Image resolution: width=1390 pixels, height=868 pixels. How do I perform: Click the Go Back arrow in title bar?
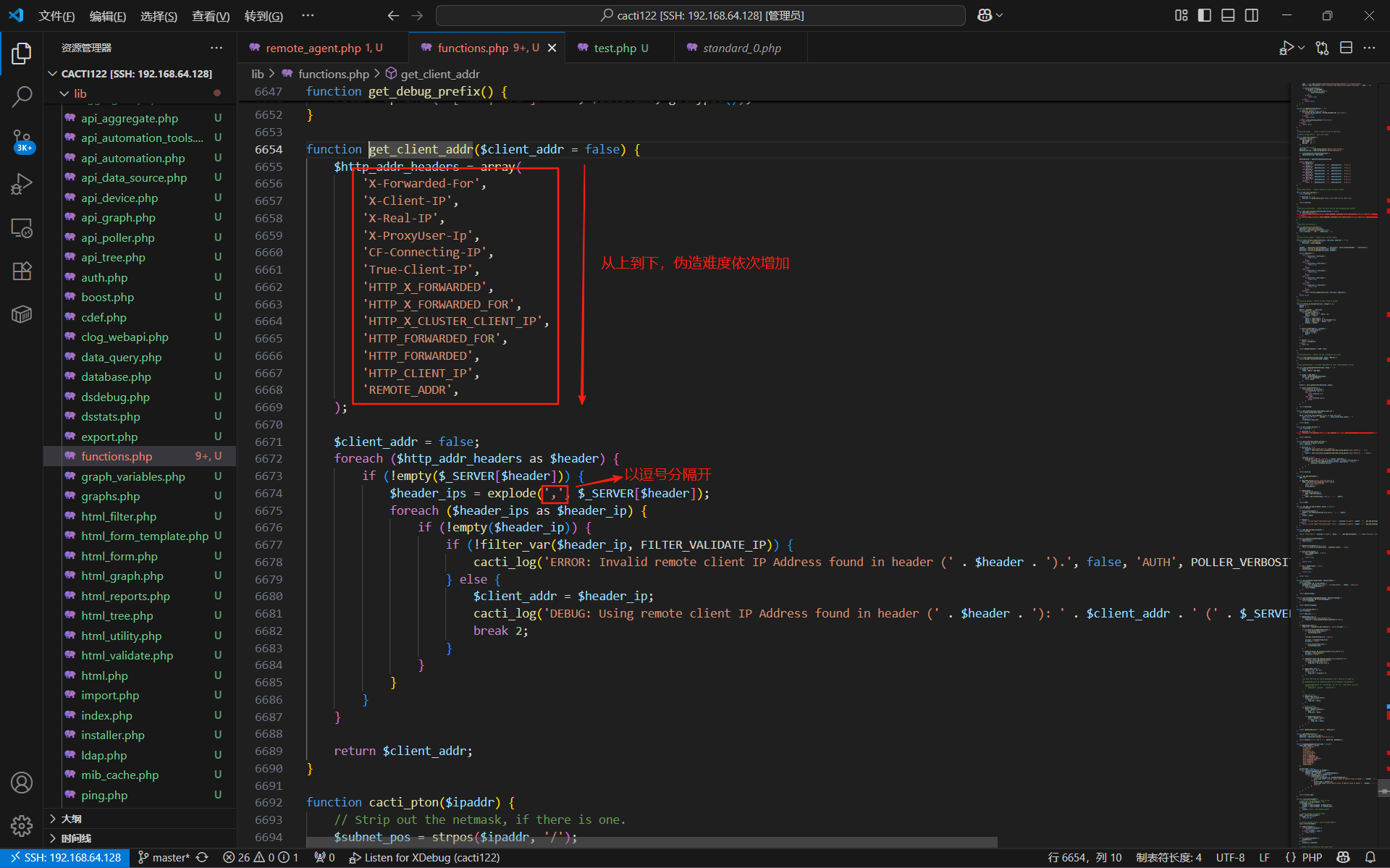[393, 15]
